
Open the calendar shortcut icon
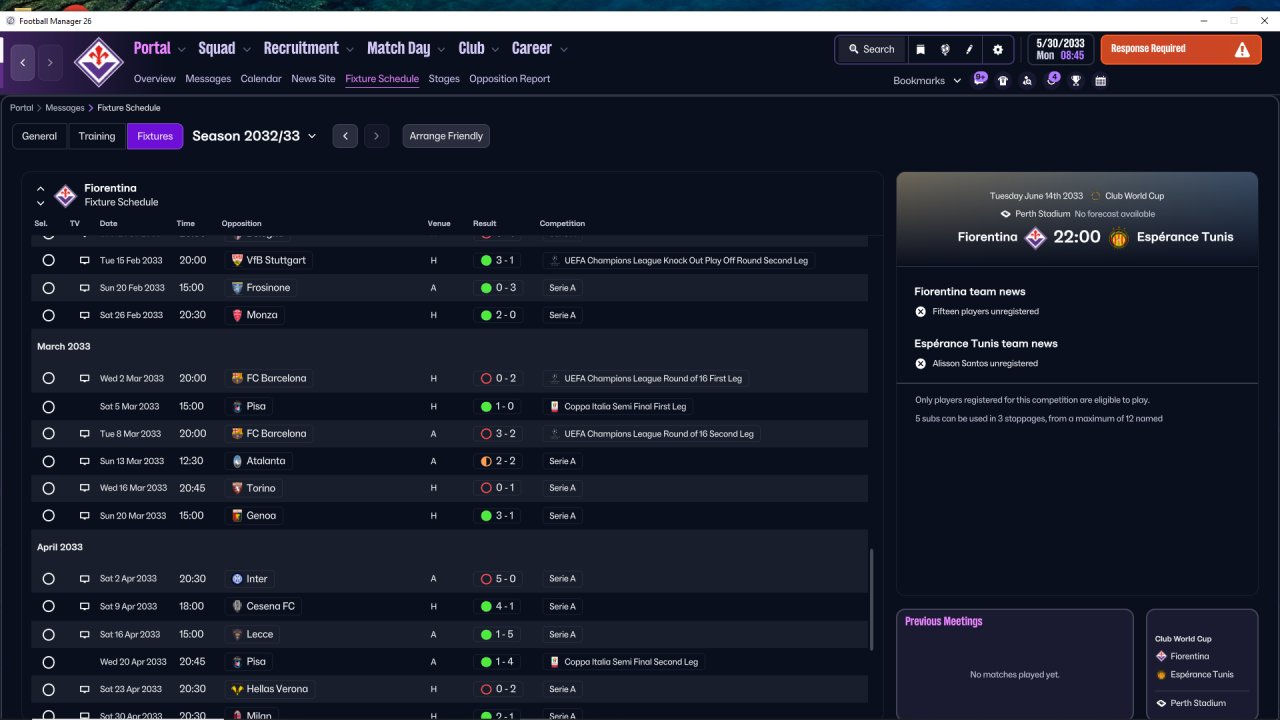1101,81
